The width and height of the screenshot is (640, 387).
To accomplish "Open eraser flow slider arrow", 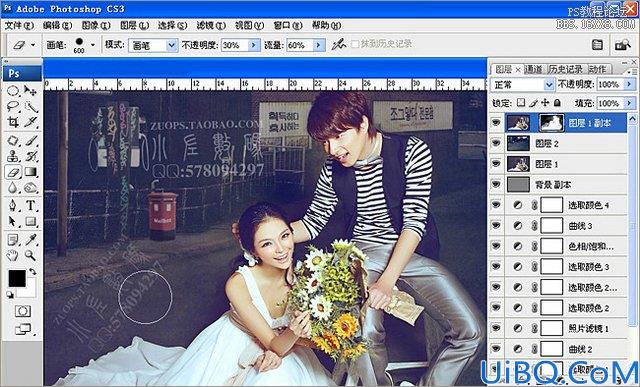I will (319, 45).
